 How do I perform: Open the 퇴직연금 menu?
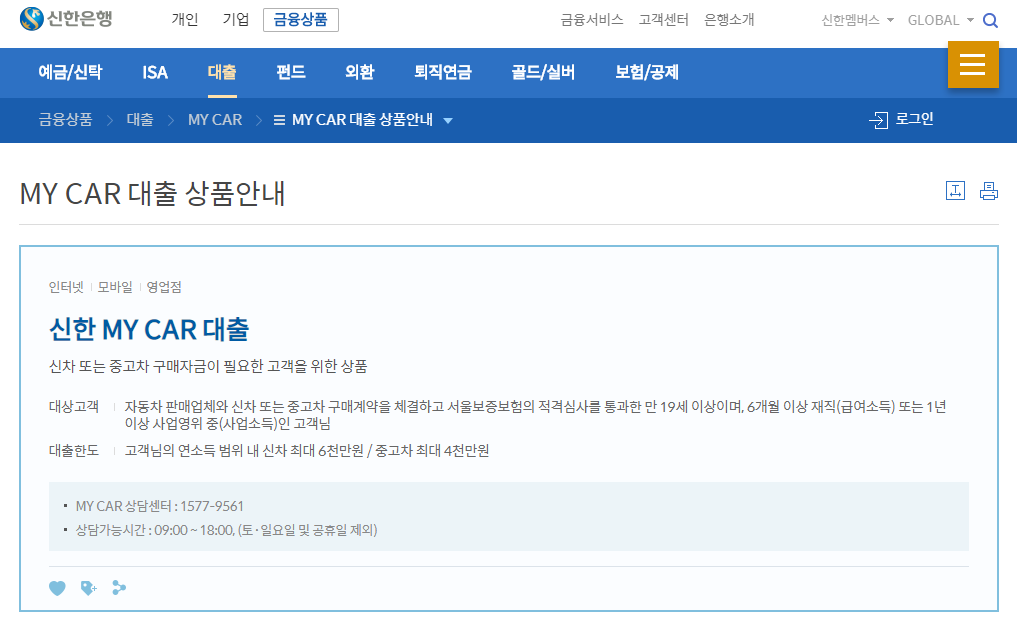tap(443, 72)
